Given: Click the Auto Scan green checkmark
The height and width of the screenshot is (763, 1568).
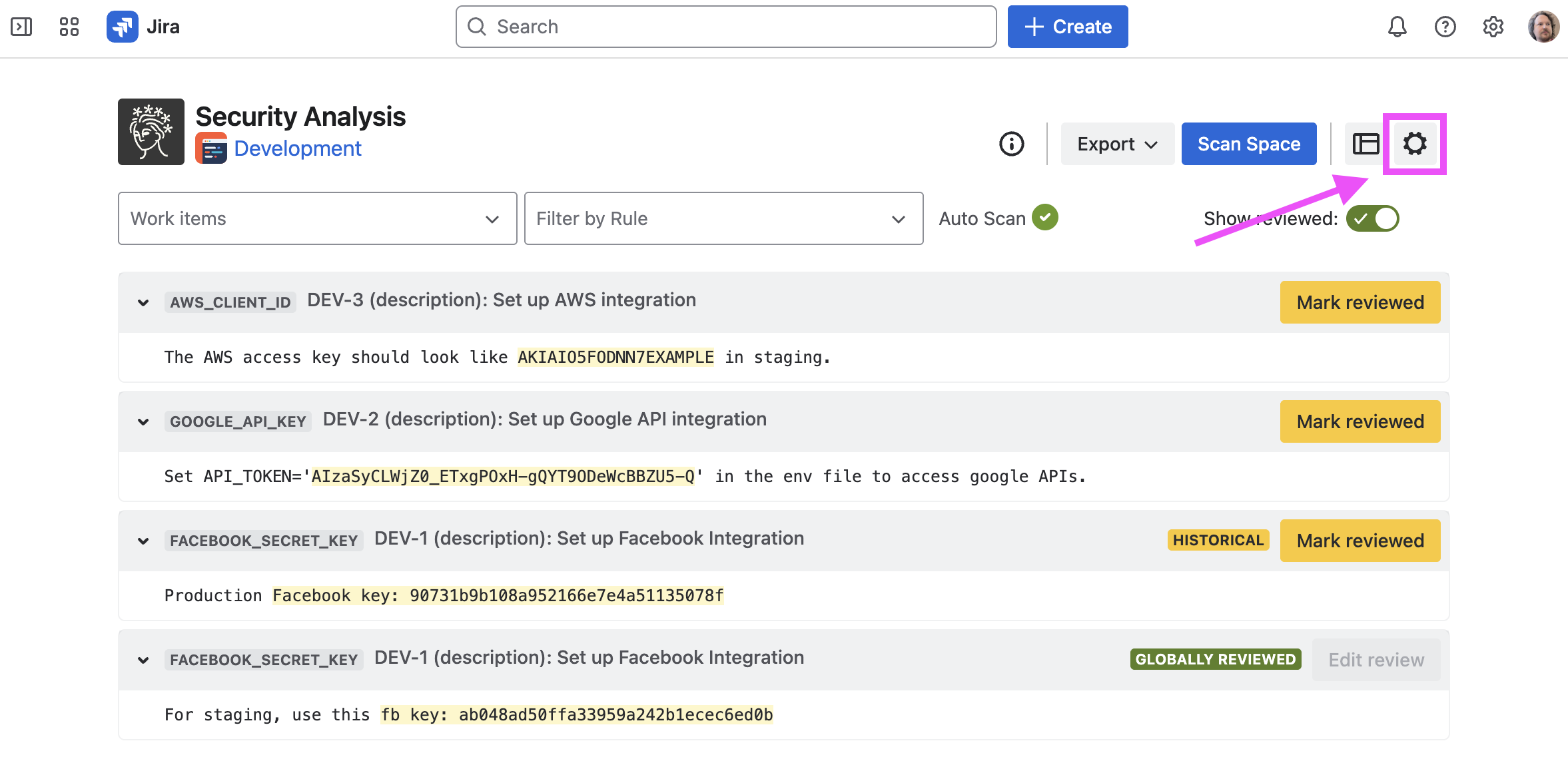Looking at the screenshot, I should click(1044, 218).
